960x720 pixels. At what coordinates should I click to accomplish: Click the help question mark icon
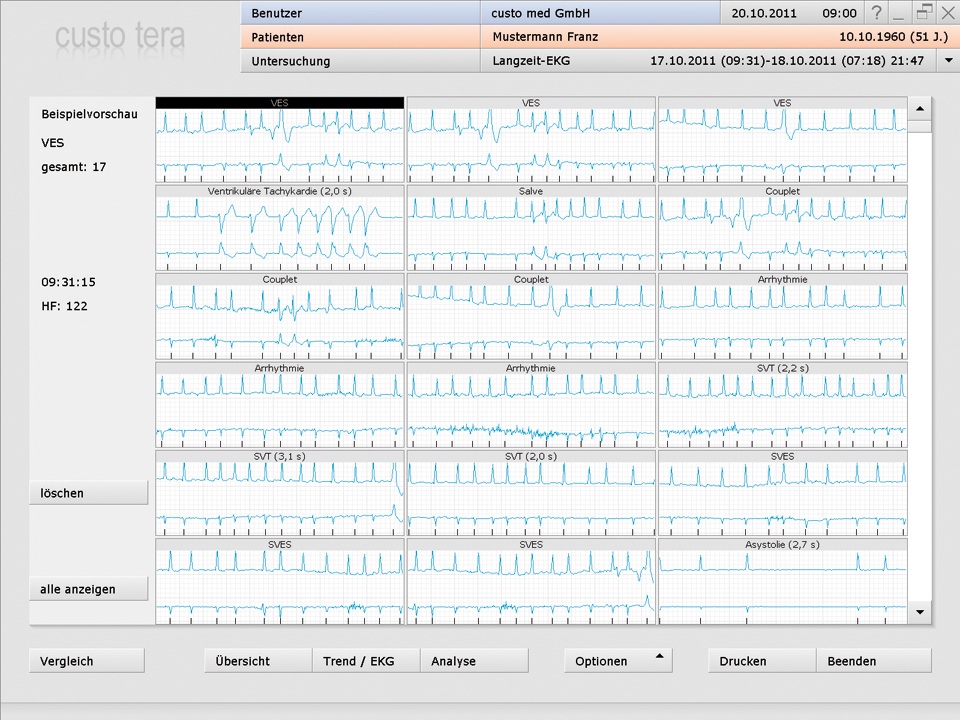coord(877,13)
